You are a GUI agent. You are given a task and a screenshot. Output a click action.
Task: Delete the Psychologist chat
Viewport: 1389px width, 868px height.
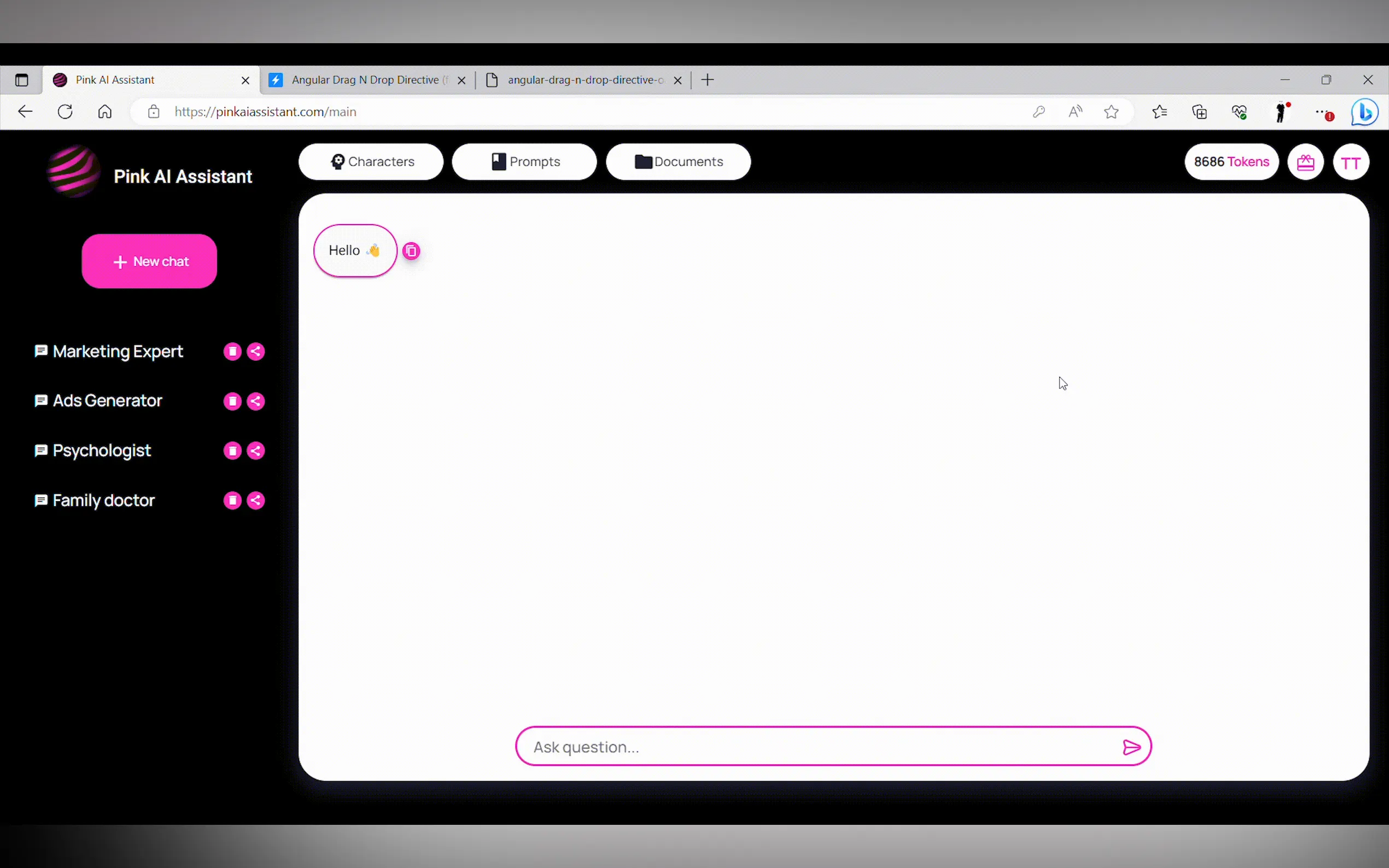tap(232, 450)
